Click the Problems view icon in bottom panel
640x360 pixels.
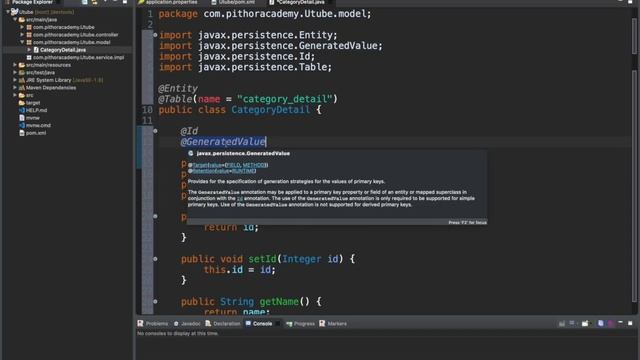click(140, 323)
